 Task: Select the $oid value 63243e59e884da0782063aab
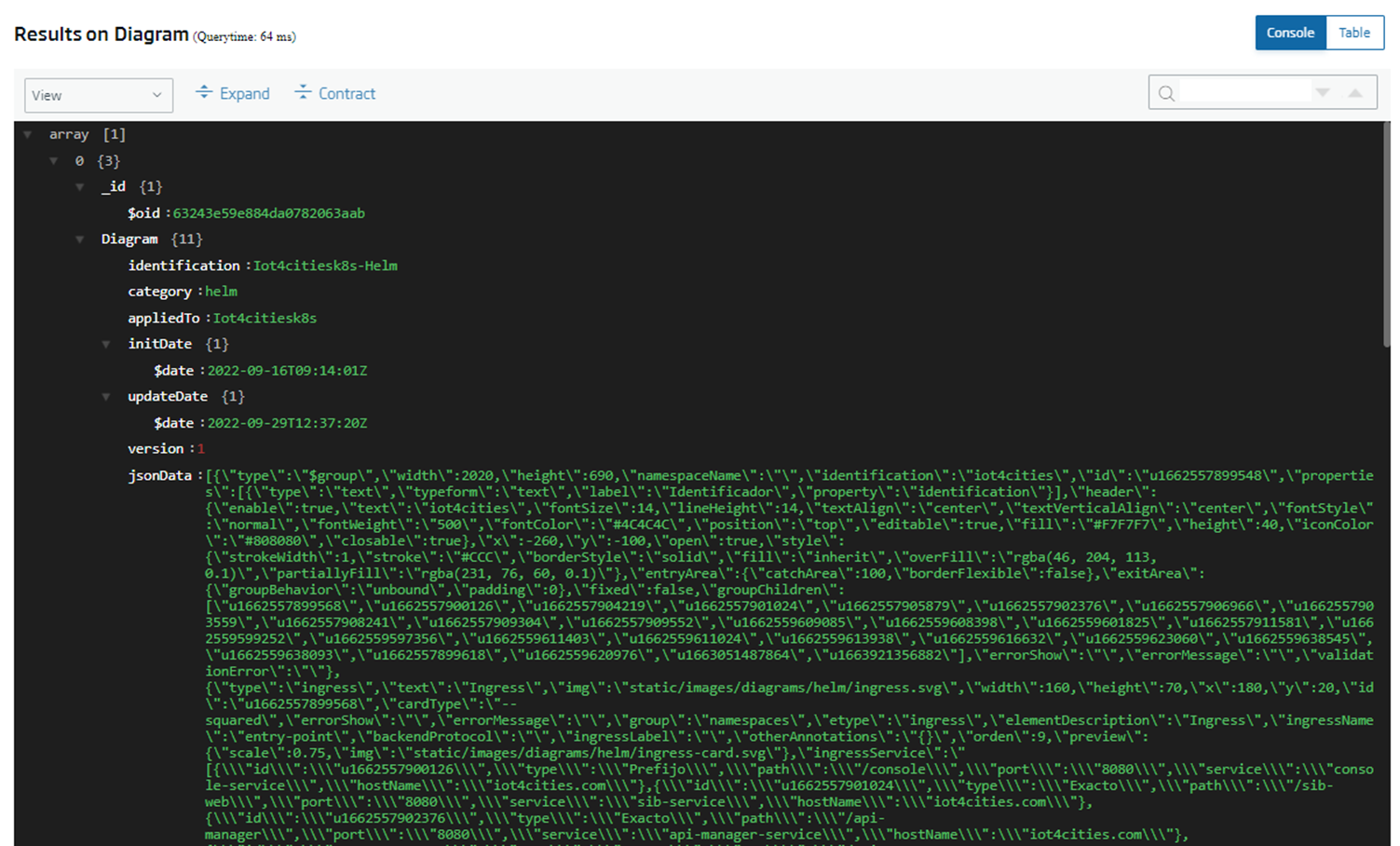267,212
